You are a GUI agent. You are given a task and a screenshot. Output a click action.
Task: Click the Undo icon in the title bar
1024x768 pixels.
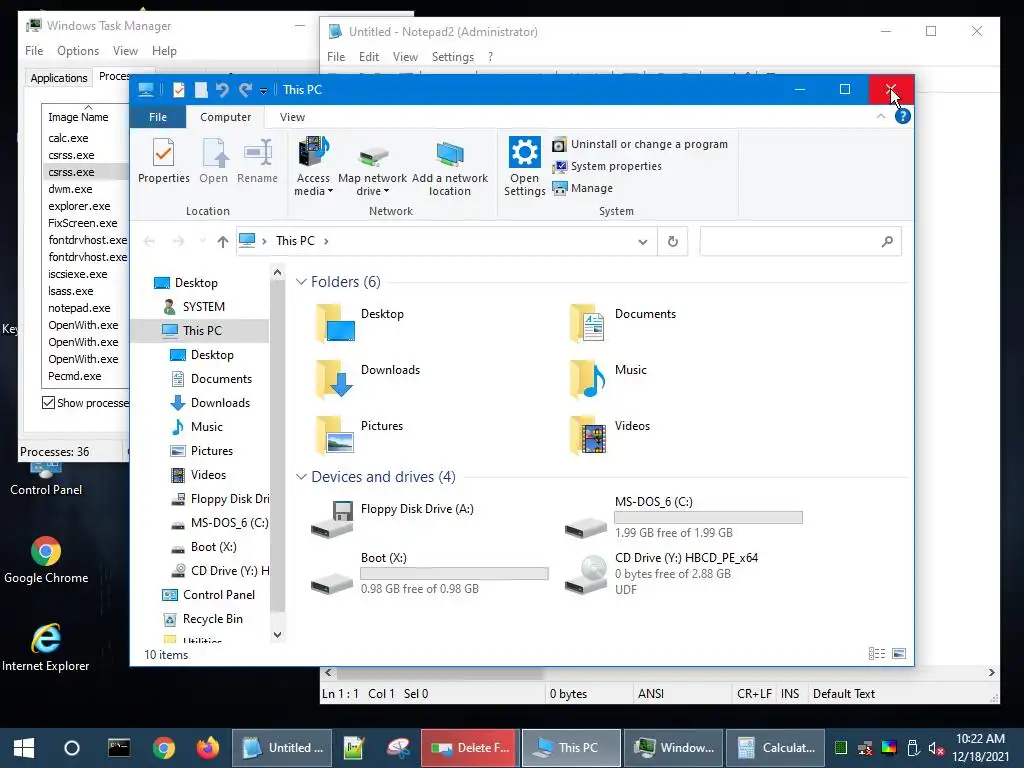click(x=222, y=89)
